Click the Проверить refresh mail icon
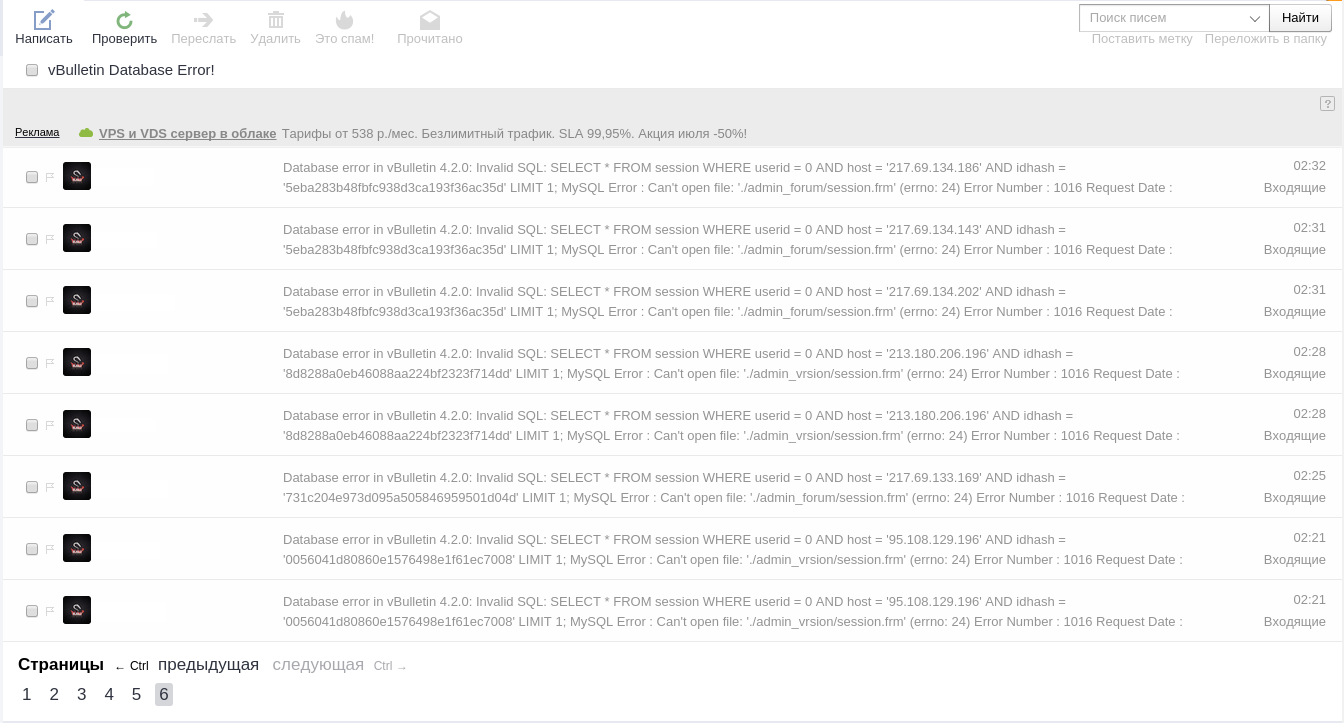 pyautogui.click(x=124, y=20)
